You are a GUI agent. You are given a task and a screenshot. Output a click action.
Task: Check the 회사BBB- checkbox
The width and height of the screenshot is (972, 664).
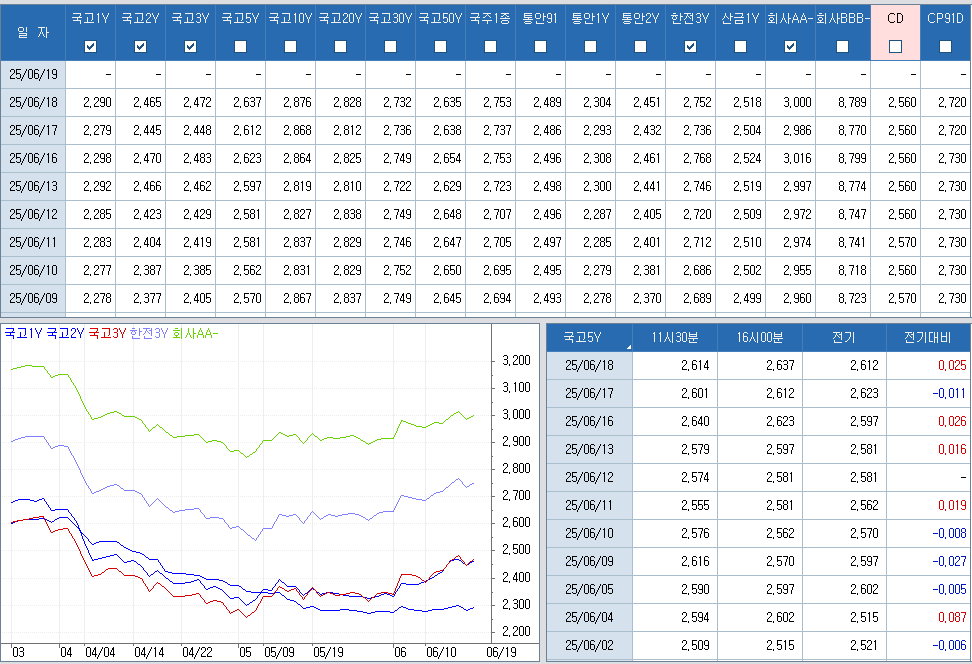click(842, 46)
